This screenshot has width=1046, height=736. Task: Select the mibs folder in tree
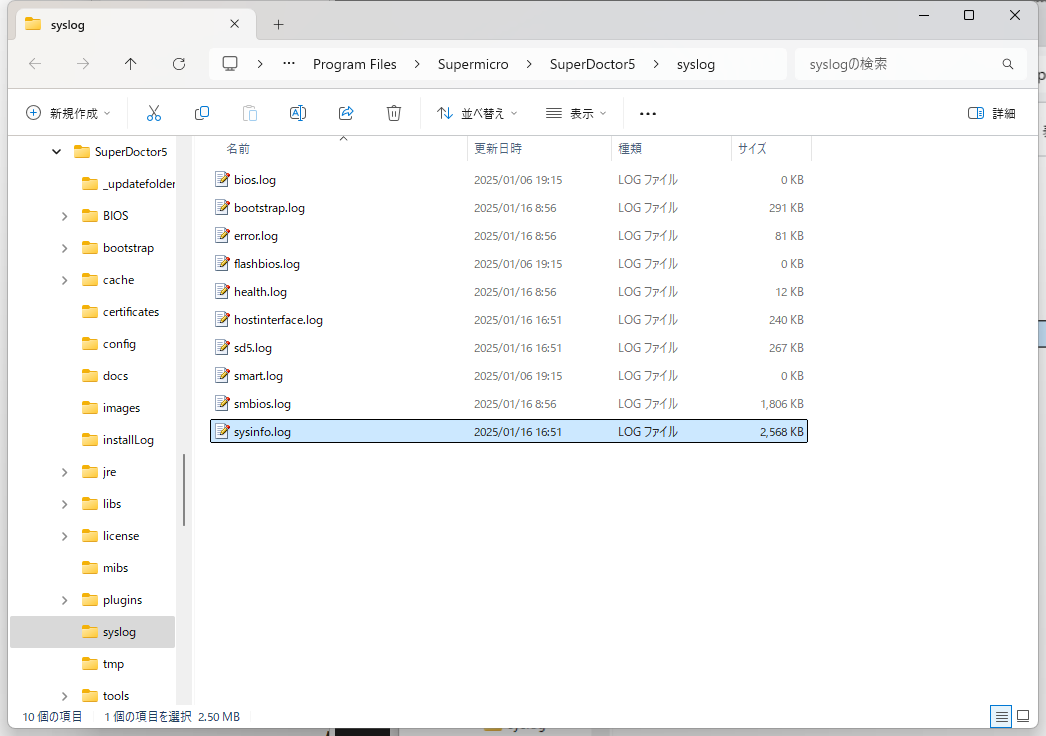[105, 568]
